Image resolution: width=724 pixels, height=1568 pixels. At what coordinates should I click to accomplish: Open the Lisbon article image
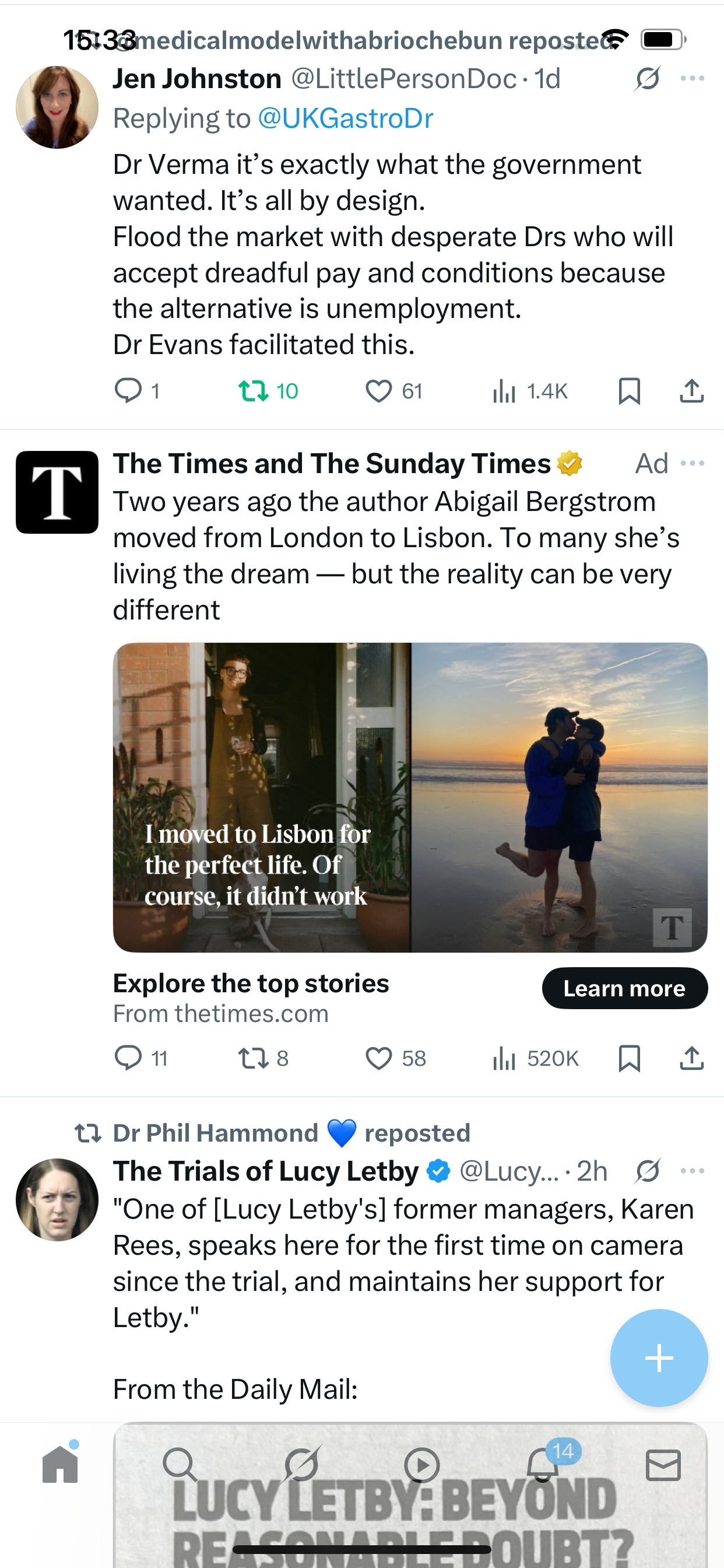tap(410, 797)
